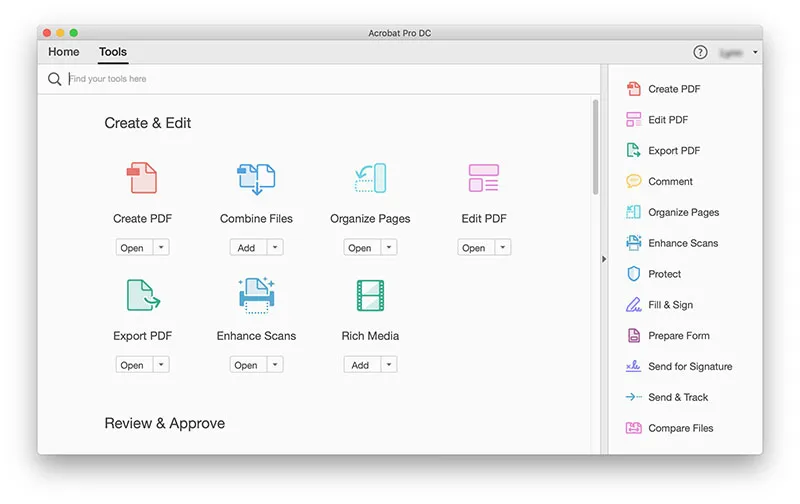
Task: Open the user account dropdown arrow
Action: tap(755, 52)
